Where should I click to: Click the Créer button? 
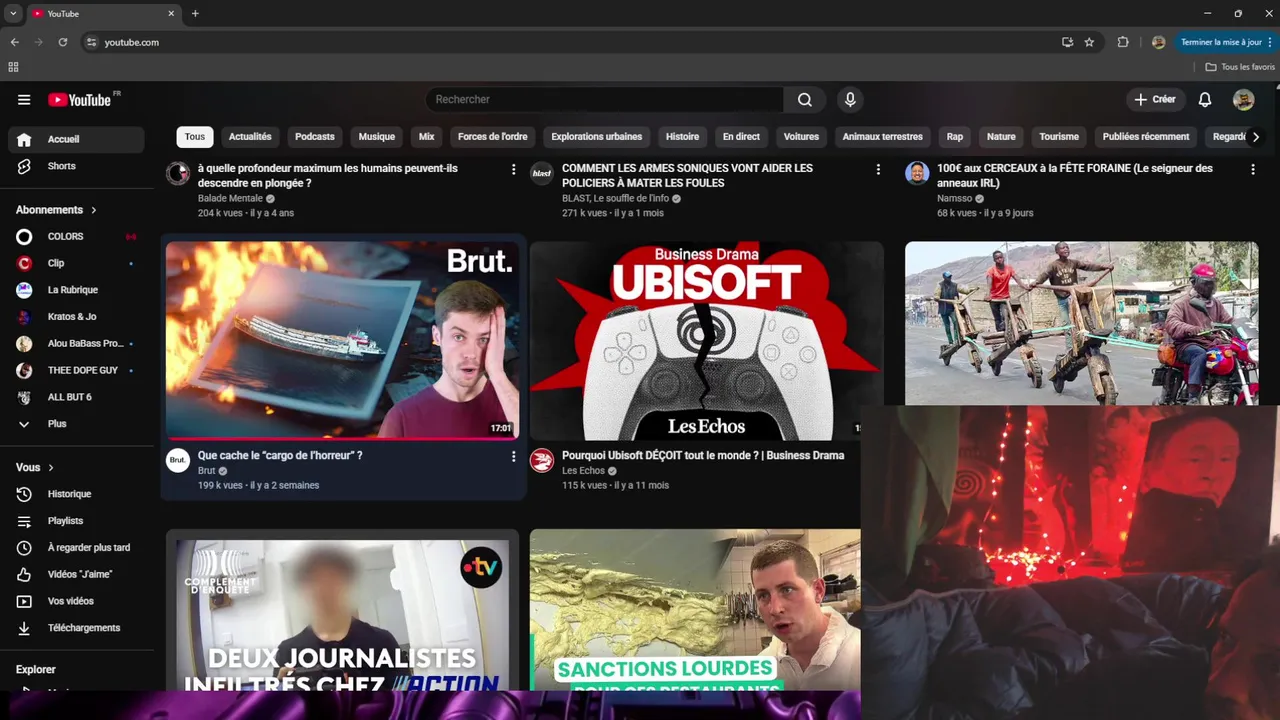tap(1155, 99)
